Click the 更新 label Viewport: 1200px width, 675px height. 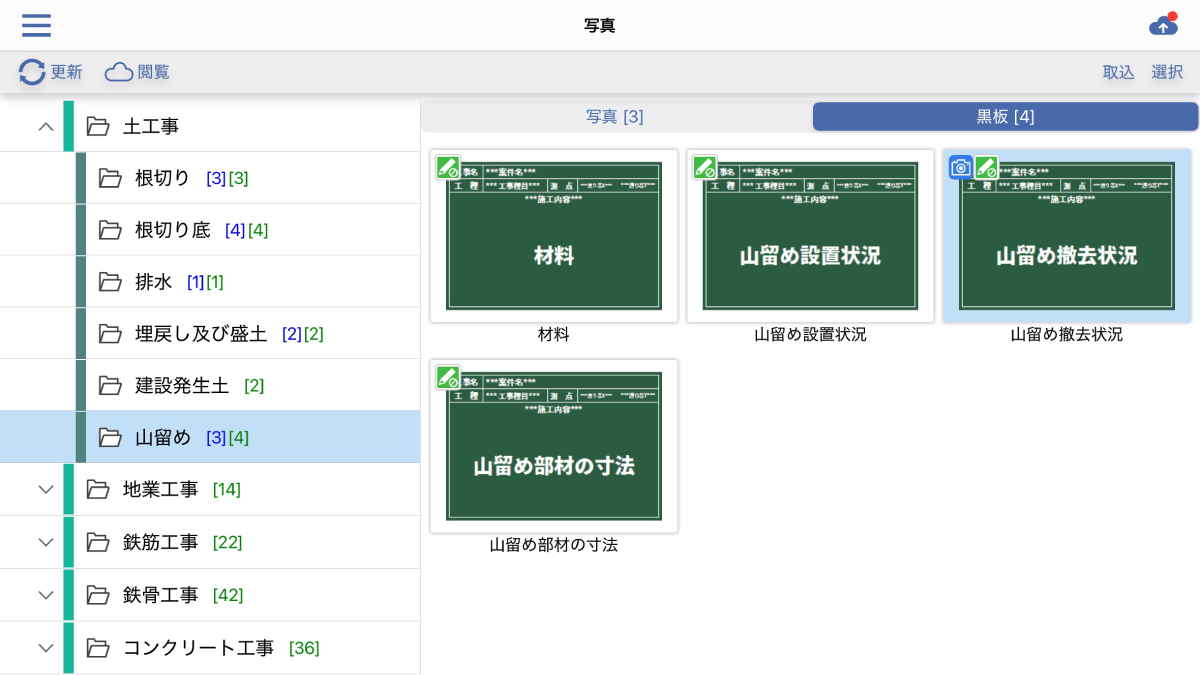coord(67,72)
